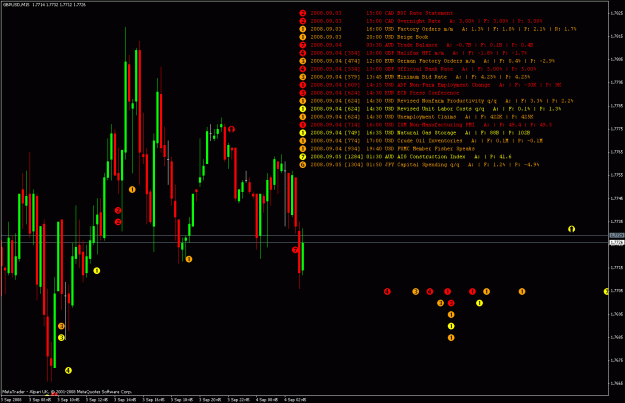
Task: Click the red bullet beside CAD Overnight Rate
Action: pyautogui.click(x=303, y=21)
